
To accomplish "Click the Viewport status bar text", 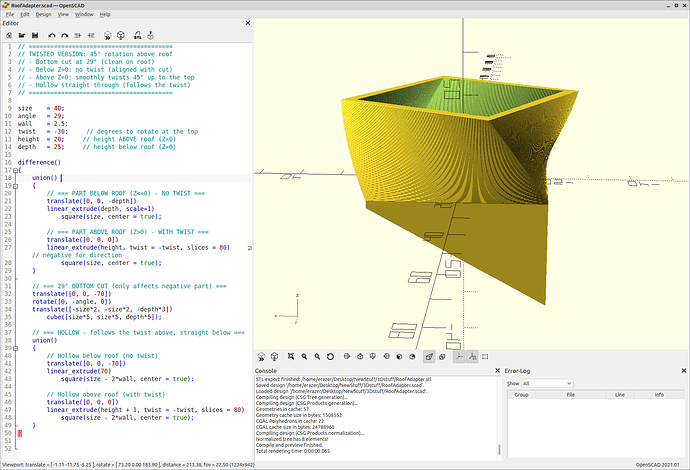I will click(x=128, y=465).
